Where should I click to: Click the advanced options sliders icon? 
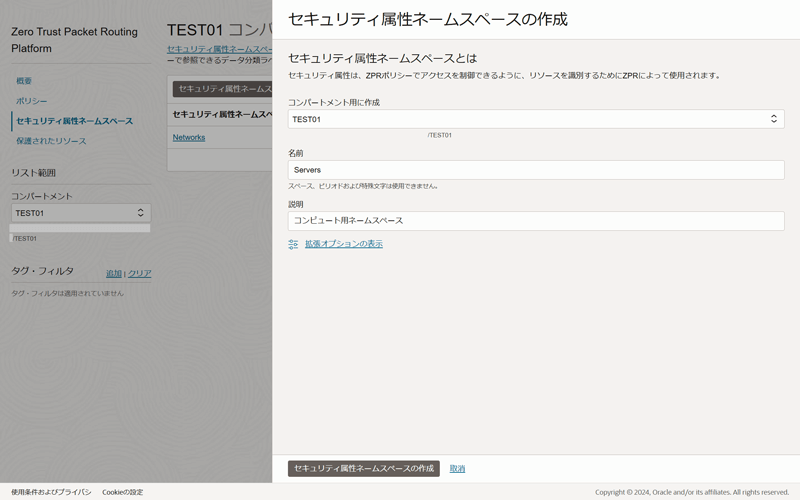[293, 244]
